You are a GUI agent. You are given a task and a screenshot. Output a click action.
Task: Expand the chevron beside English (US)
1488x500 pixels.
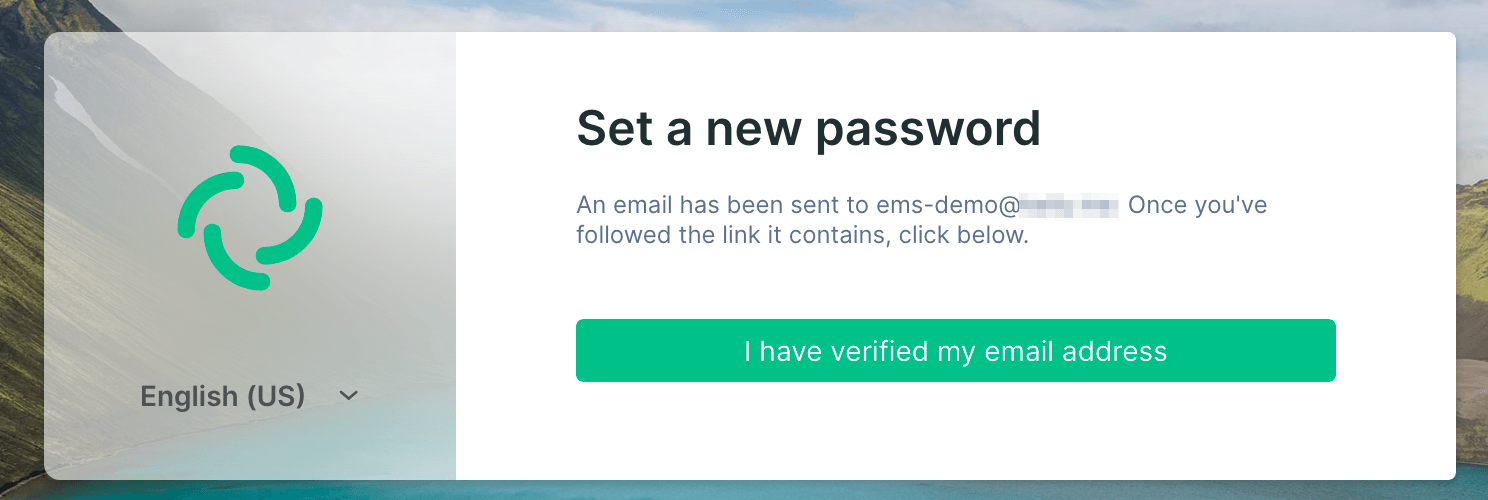(348, 396)
